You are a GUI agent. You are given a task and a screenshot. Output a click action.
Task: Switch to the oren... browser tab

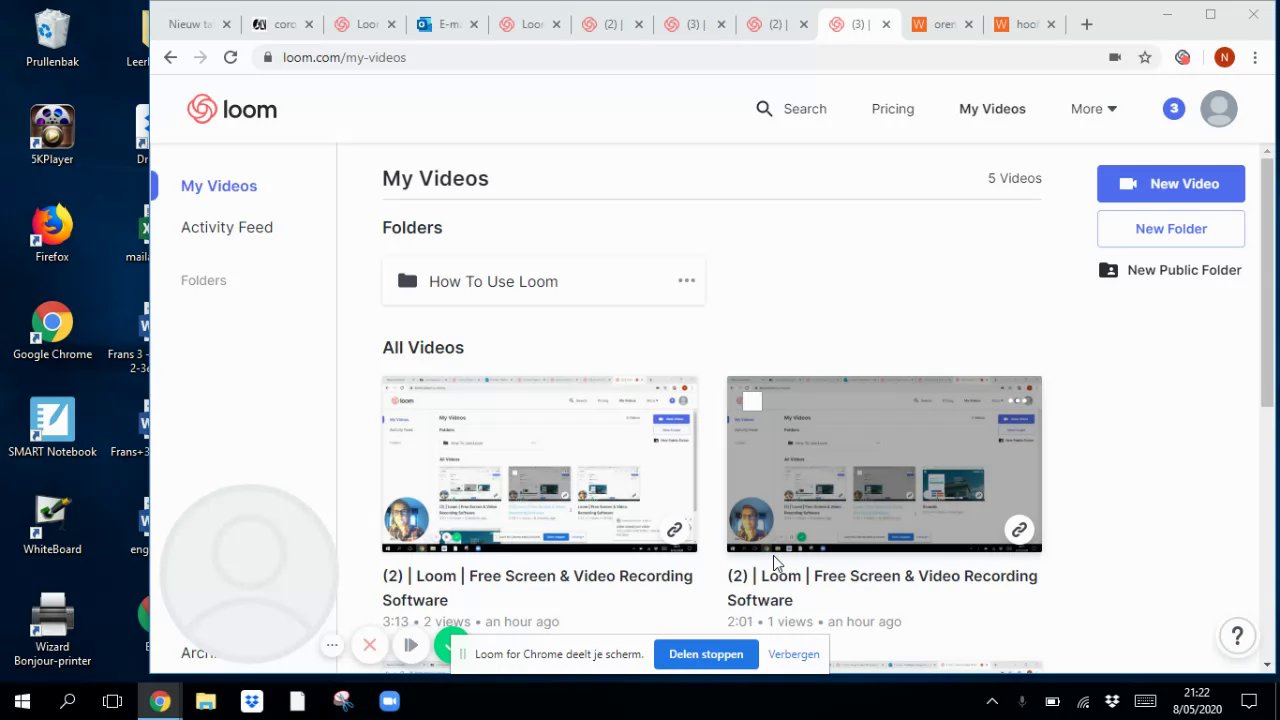coord(942,24)
